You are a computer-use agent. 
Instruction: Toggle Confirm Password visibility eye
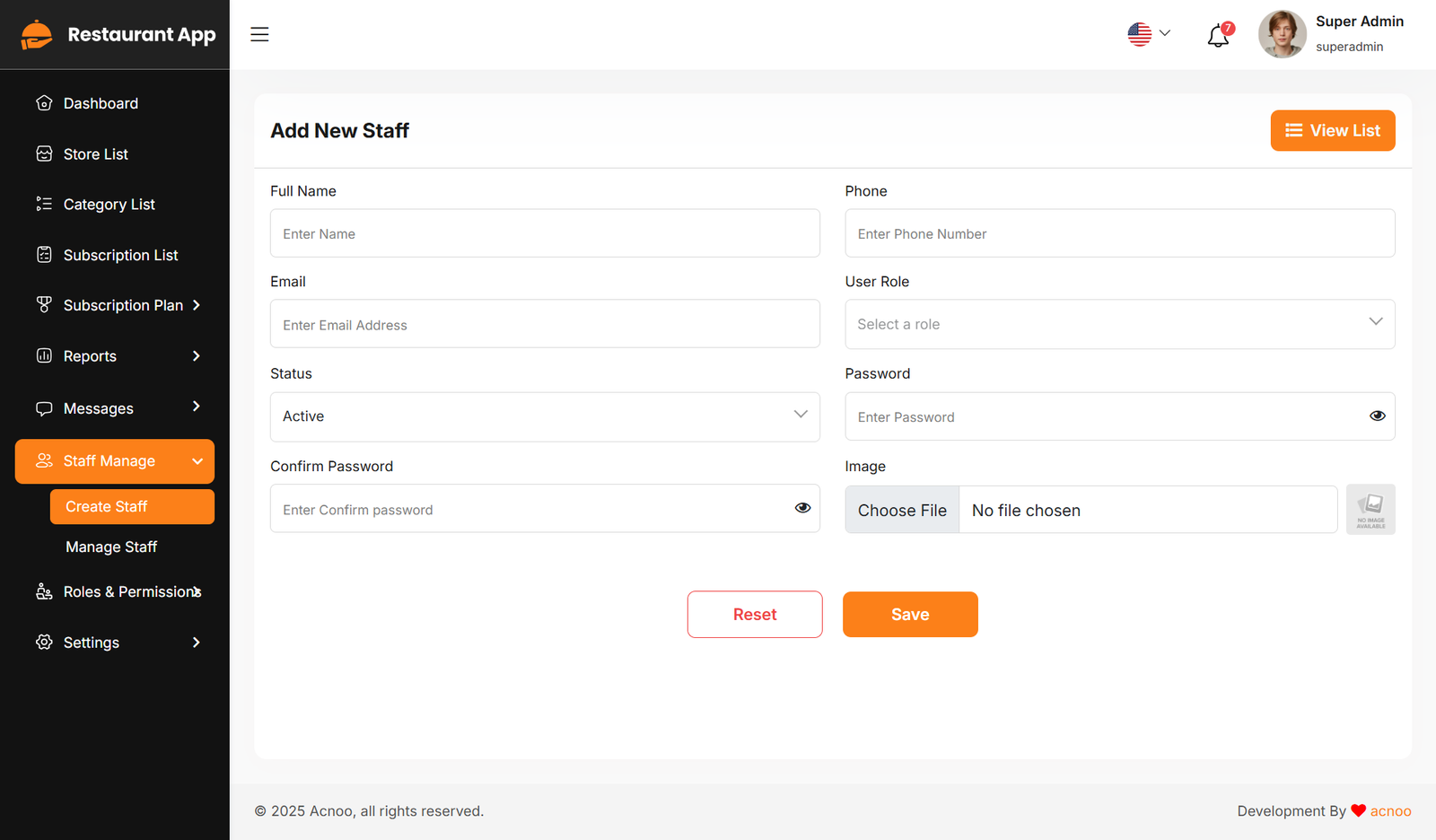pos(802,508)
